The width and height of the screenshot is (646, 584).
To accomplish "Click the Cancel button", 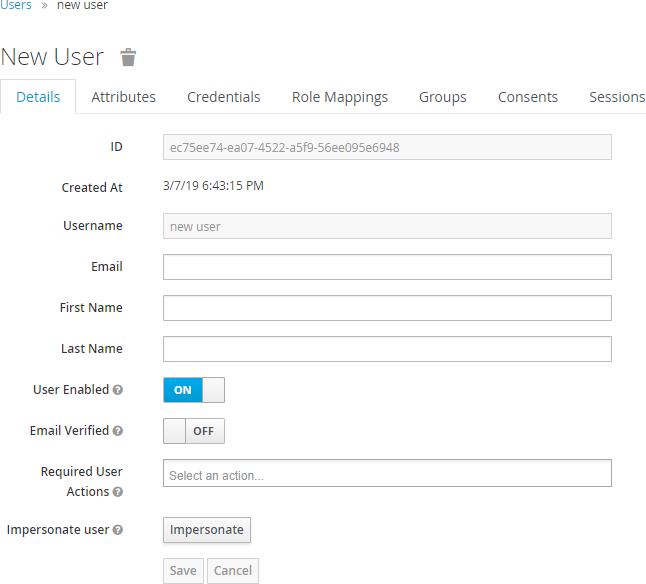I will point(233,570).
